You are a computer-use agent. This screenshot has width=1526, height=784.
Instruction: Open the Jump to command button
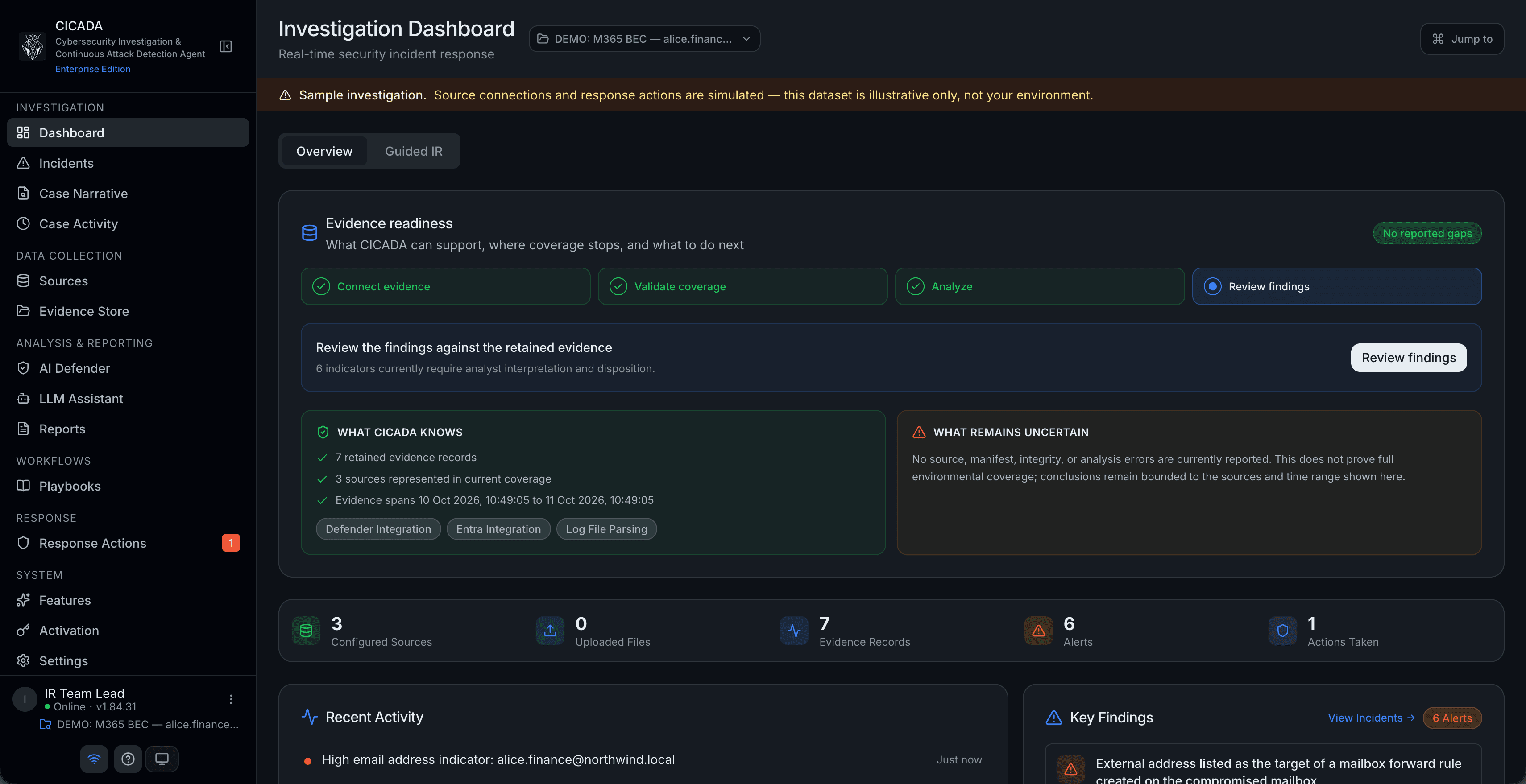coord(1461,38)
